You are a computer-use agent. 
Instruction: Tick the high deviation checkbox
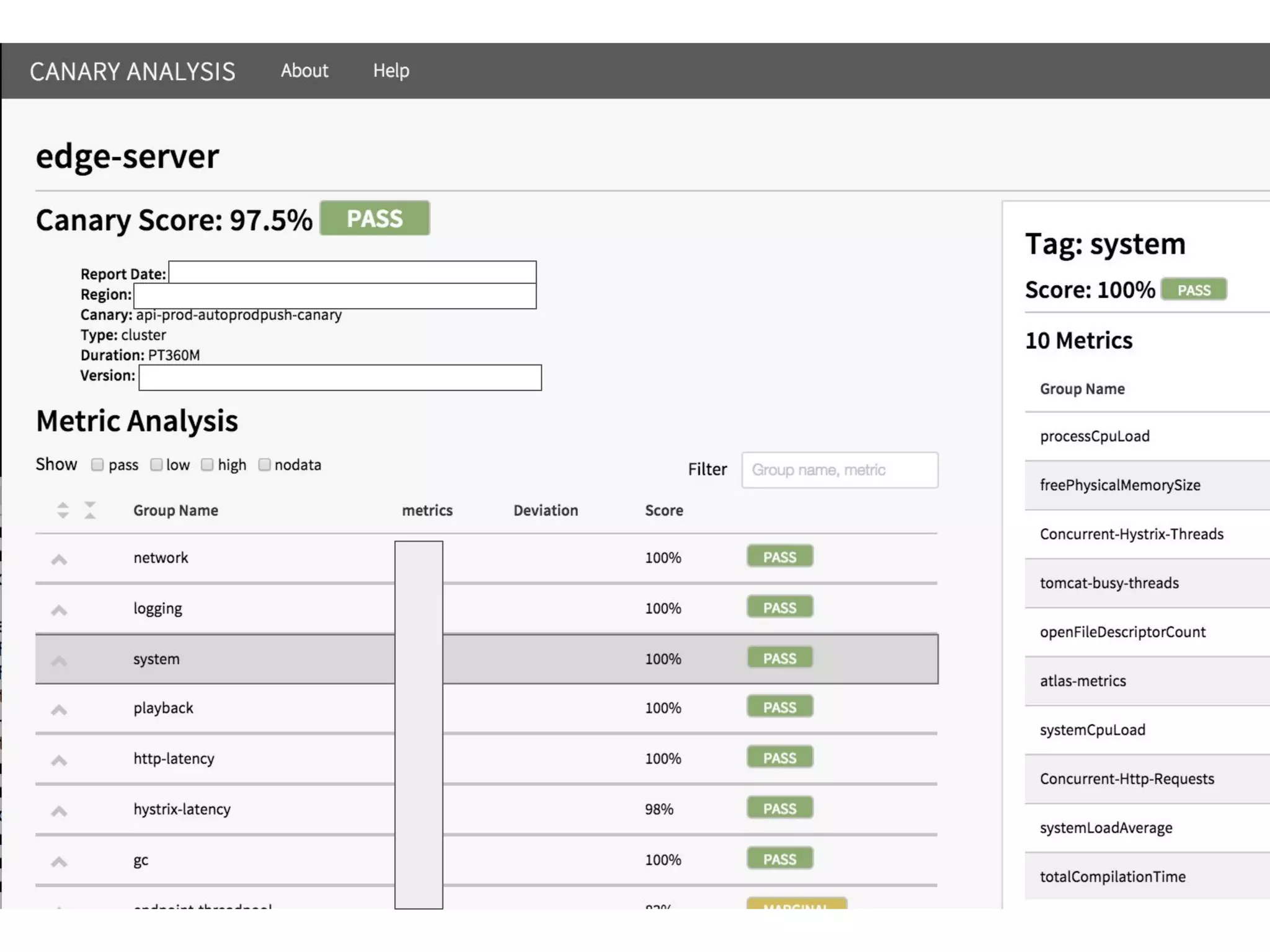tap(207, 465)
